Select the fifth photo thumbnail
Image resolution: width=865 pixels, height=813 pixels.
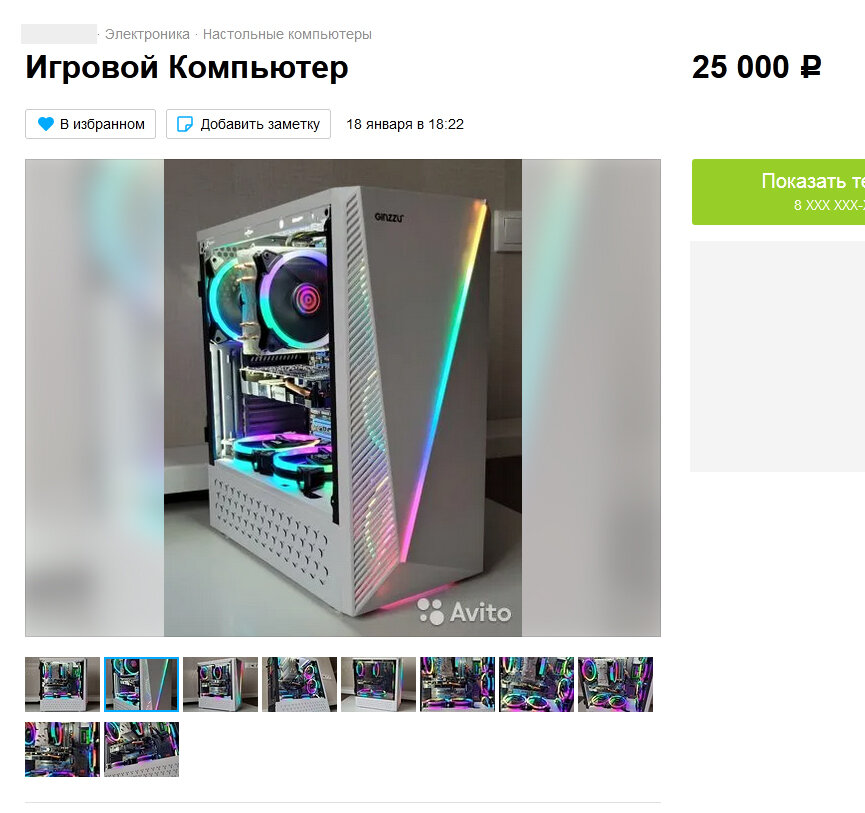(x=378, y=684)
